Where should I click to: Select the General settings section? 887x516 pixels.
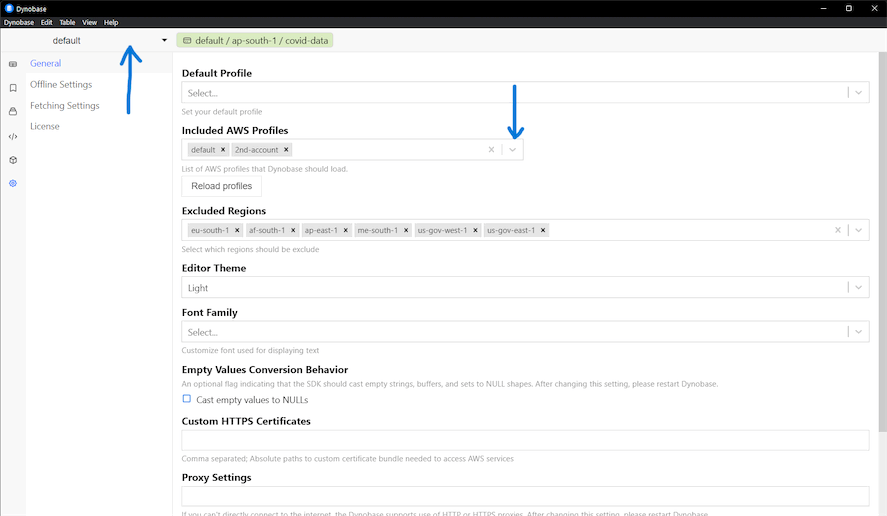[x=46, y=63]
